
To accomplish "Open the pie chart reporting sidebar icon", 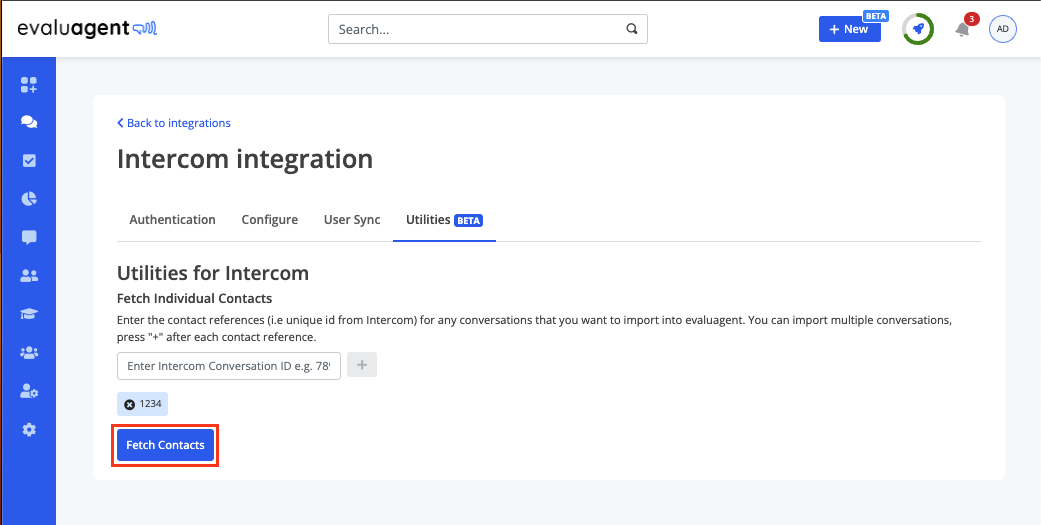I will coord(29,199).
